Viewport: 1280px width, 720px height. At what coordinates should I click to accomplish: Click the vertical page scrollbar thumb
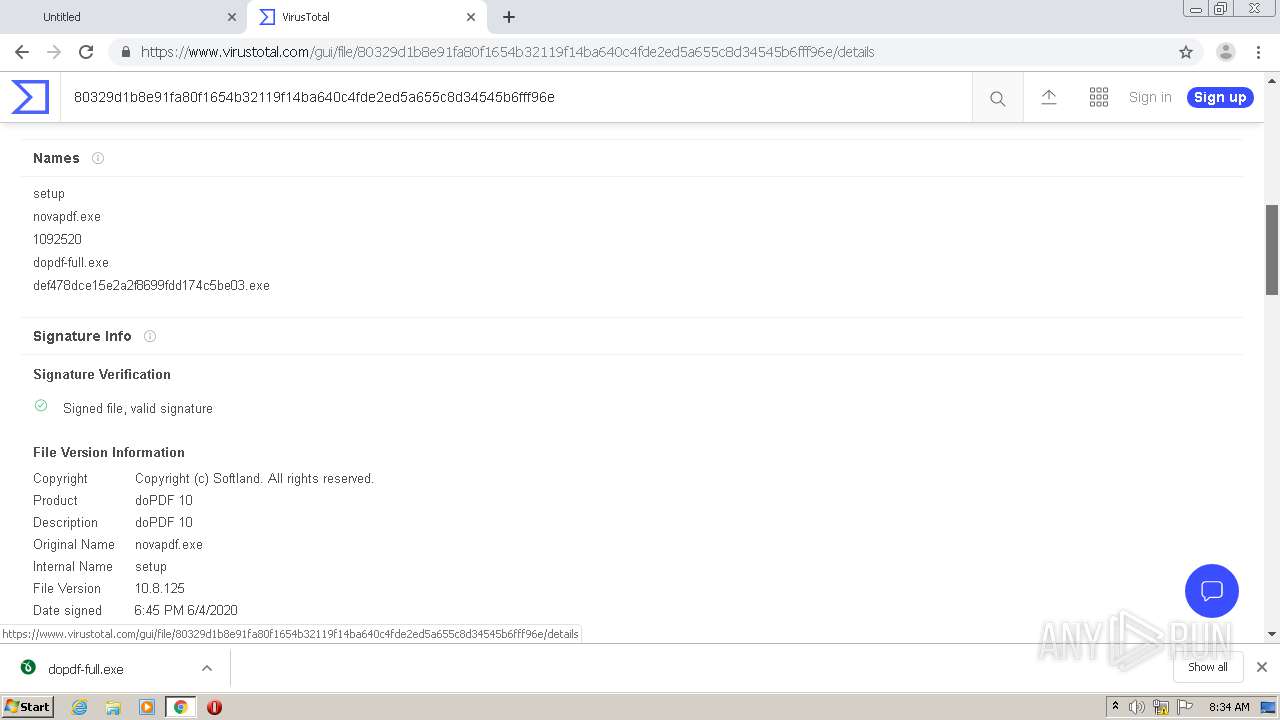(1272, 249)
